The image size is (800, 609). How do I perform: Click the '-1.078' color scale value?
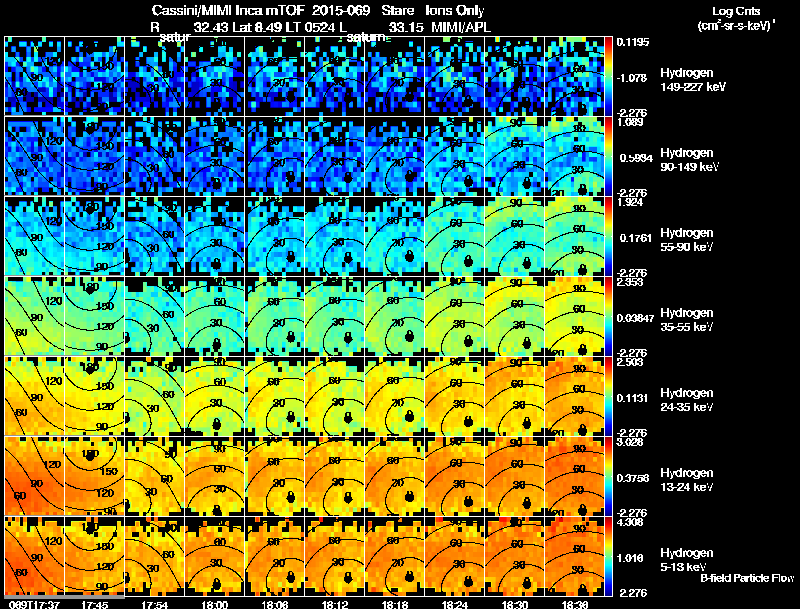click(632, 78)
